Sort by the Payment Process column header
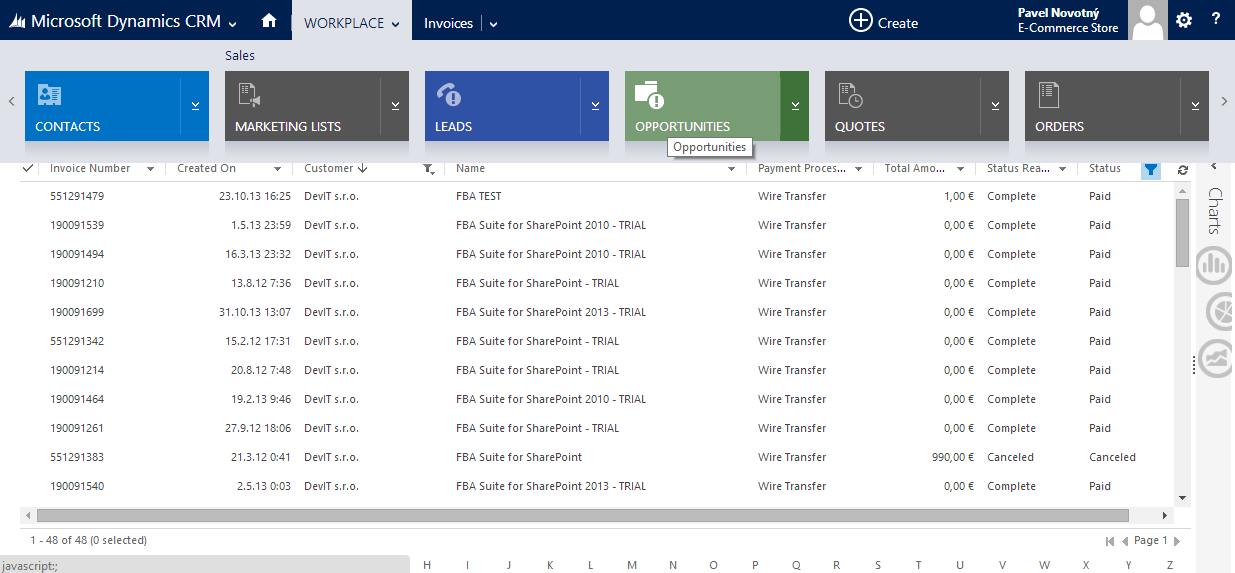 coord(801,168)
